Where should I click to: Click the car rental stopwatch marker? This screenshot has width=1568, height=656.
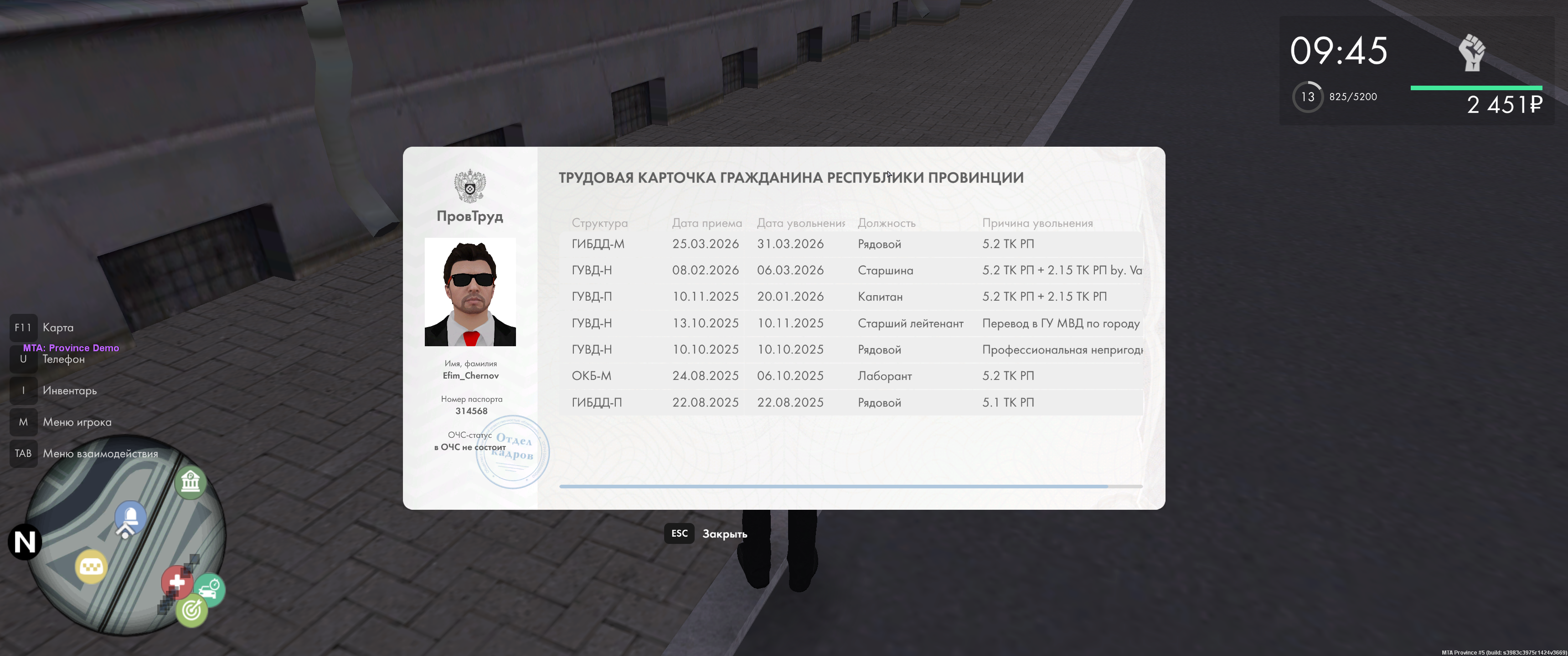click(211, 589)
